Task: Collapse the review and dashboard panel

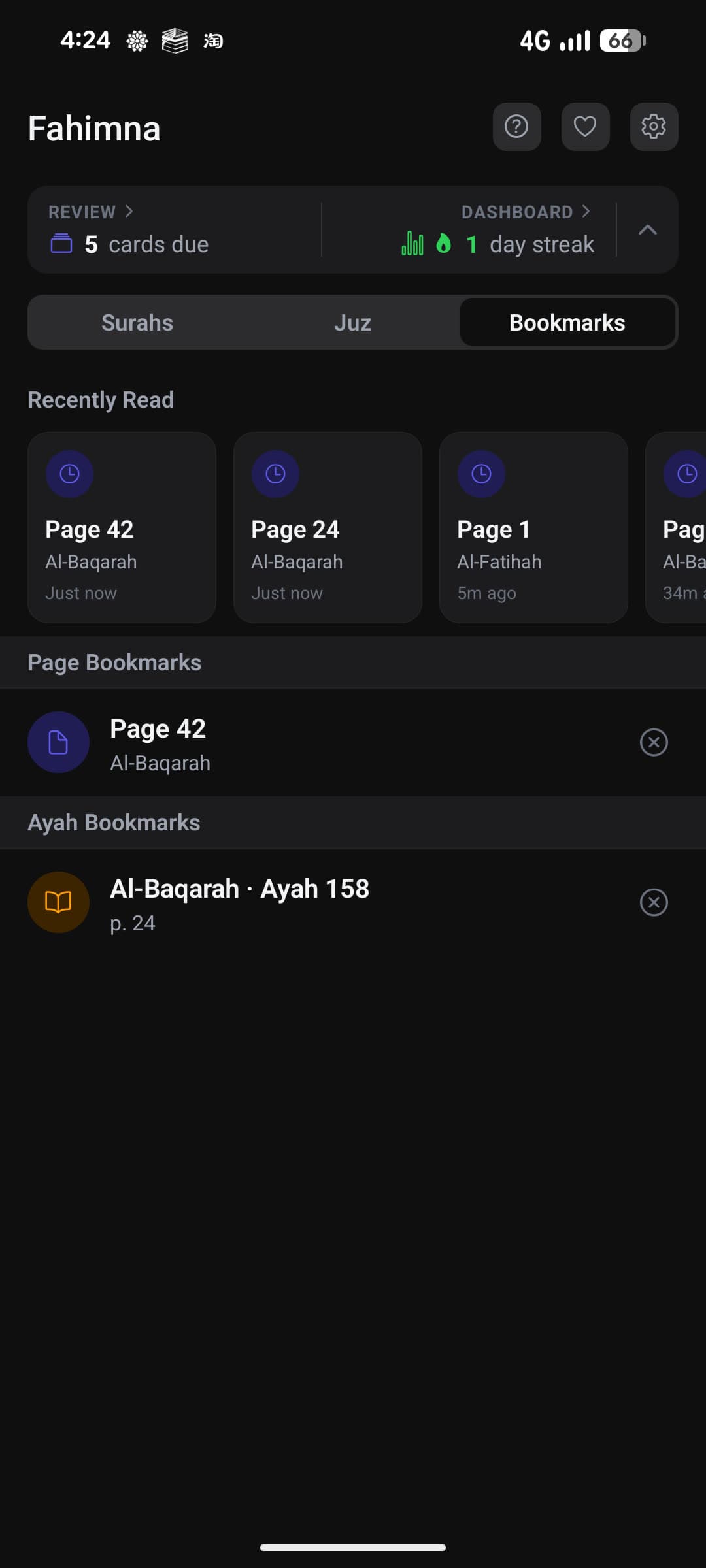Action: click(647, 229)
